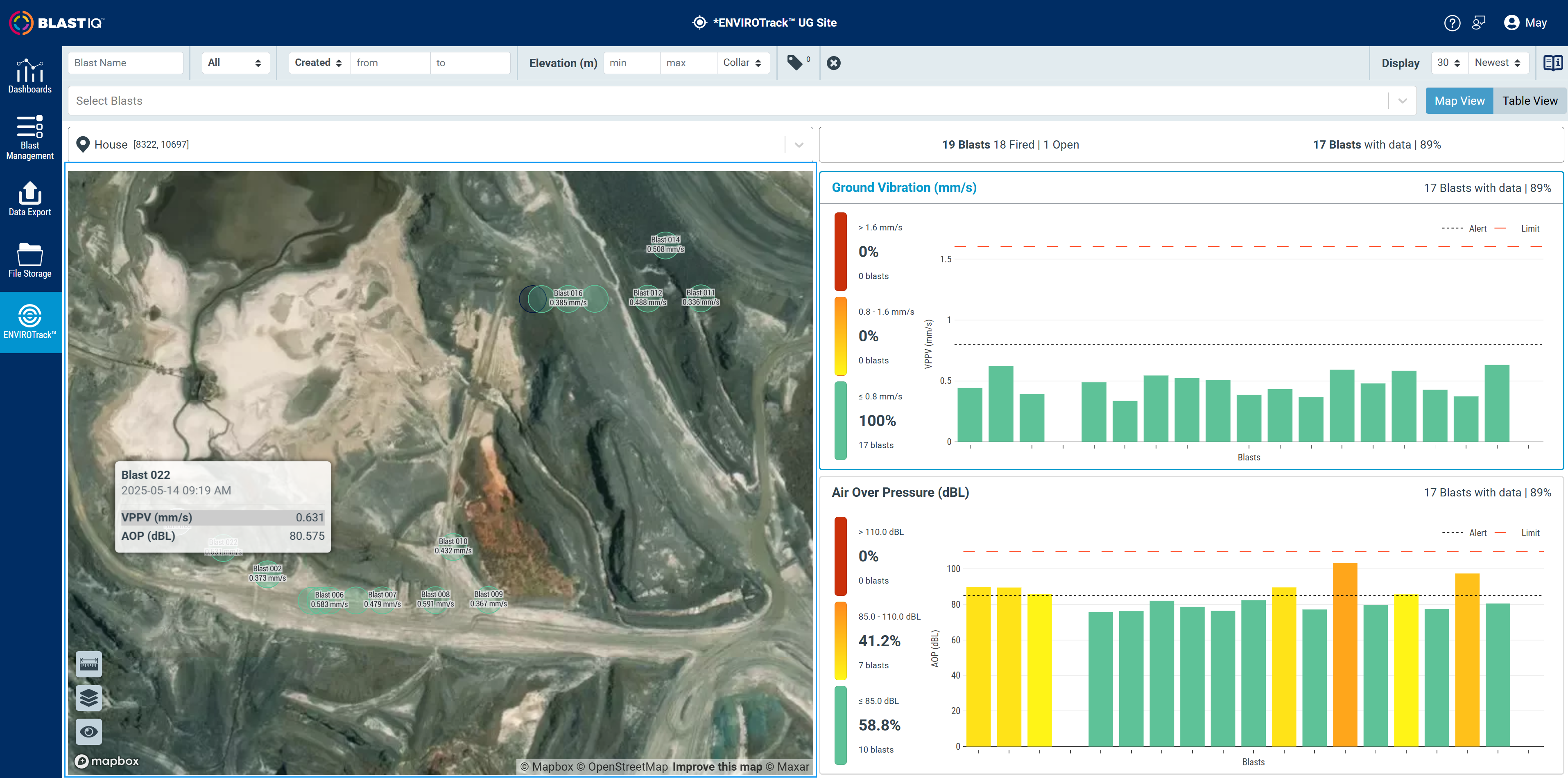Click the green ≤ 0.8 mm/s color bar
Image resolution: width=1568 pixels, height=778 pixels.
pyautogui.click(x=841, y=420)
